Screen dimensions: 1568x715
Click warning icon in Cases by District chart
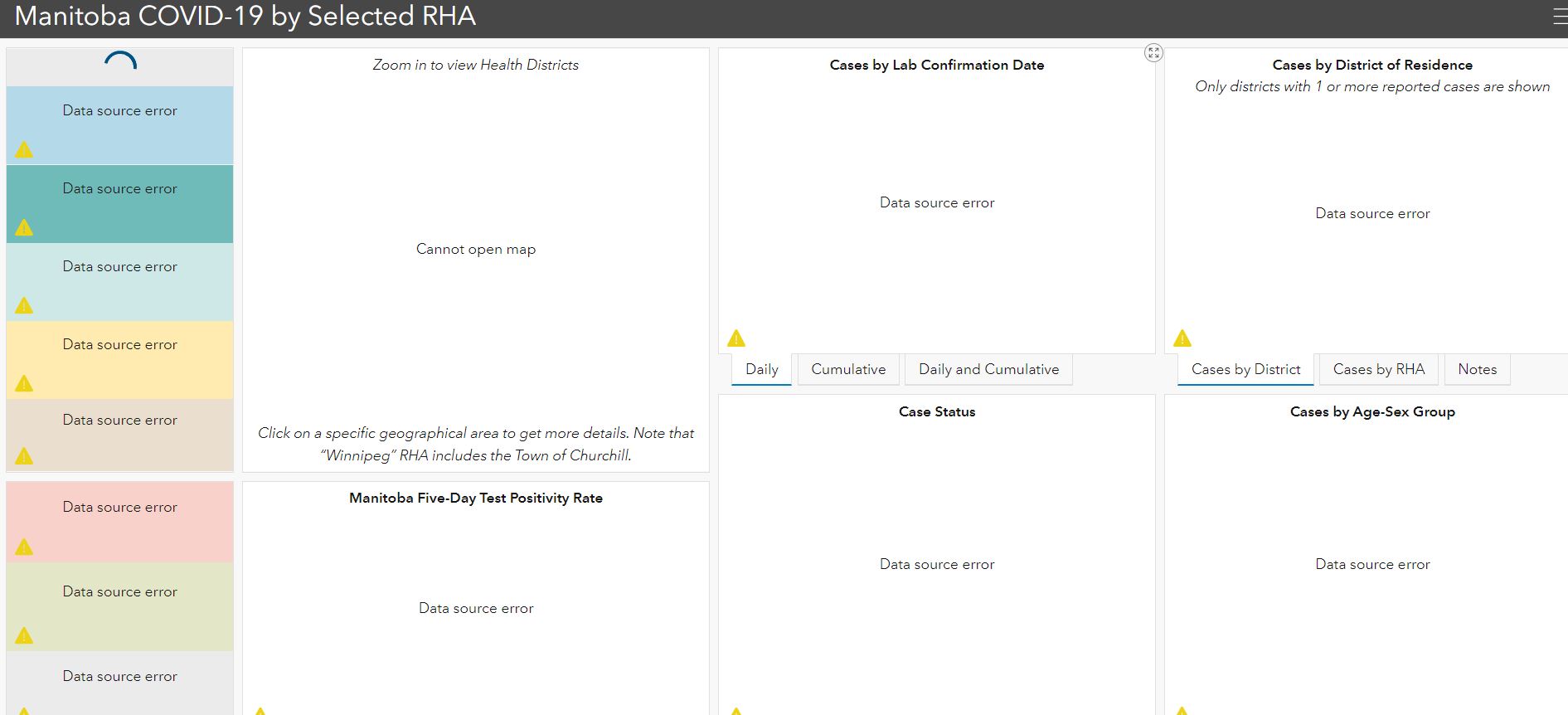click(1182, 338)
